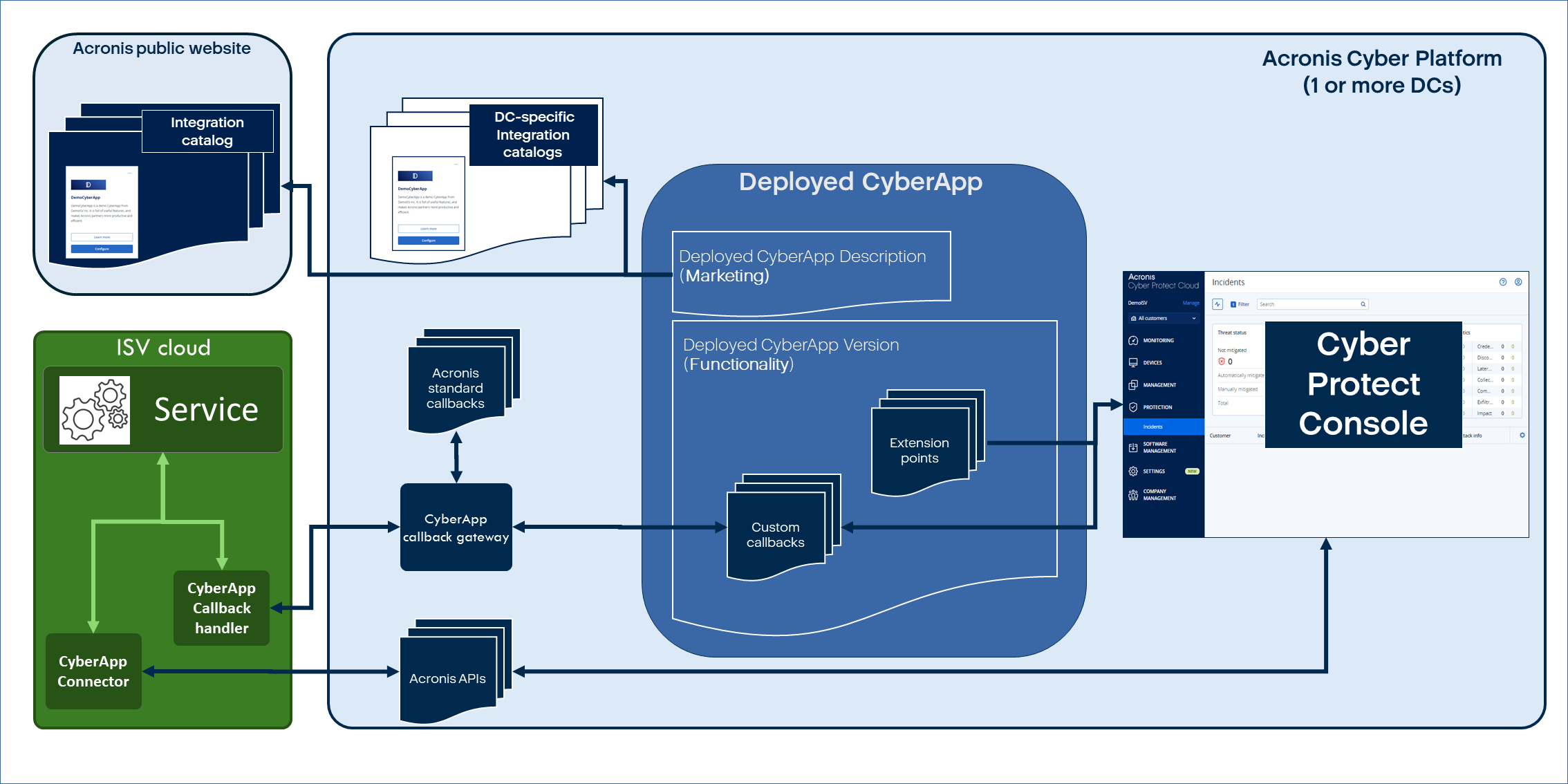The width and height of the screenshot is (1568, 784).
Task: Click the magnifier icon in the Search field
Action: point(1363,304)
